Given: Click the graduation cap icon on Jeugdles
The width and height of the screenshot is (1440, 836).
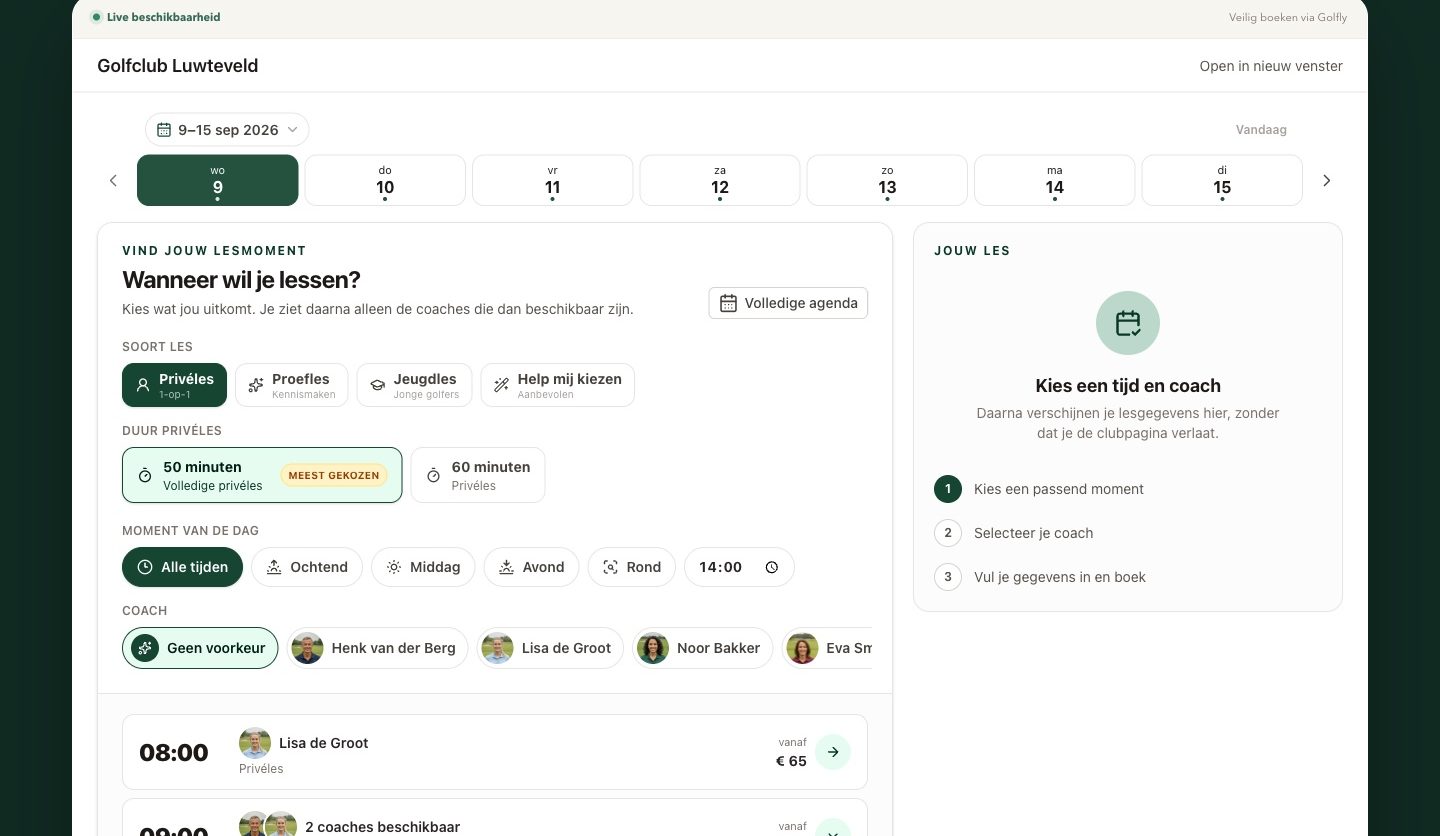Looking at the screenshot, I should (377, 385).
